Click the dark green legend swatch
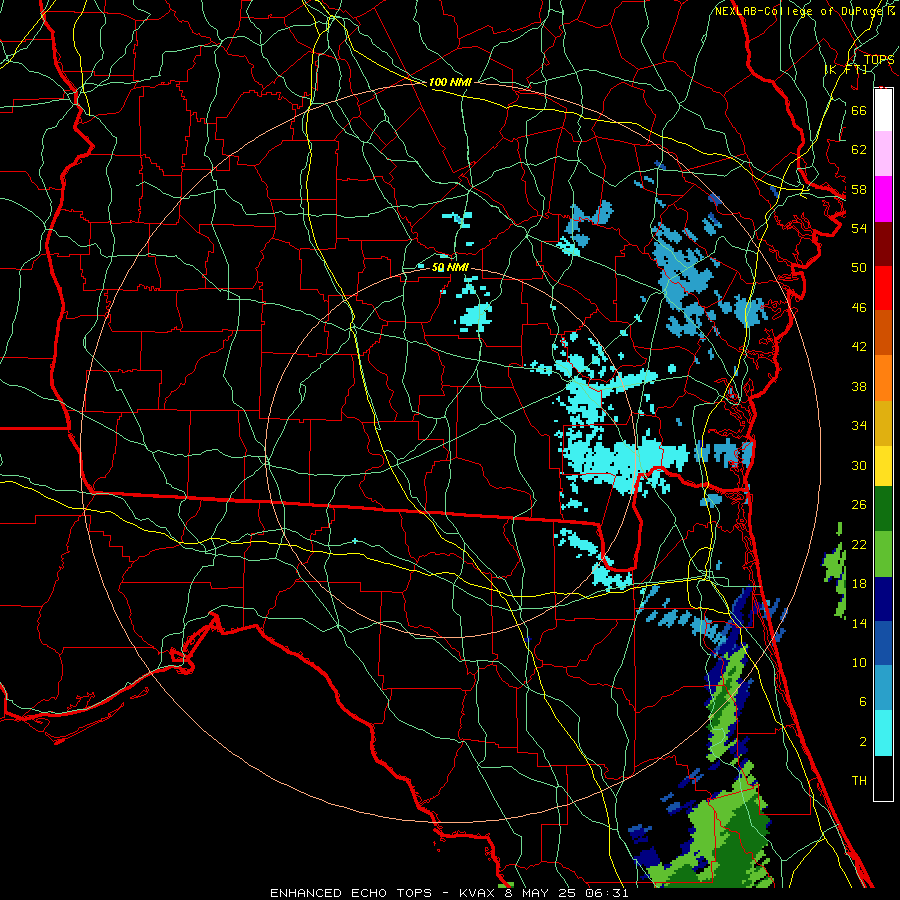The image size is (900, 900). (883, 509)
